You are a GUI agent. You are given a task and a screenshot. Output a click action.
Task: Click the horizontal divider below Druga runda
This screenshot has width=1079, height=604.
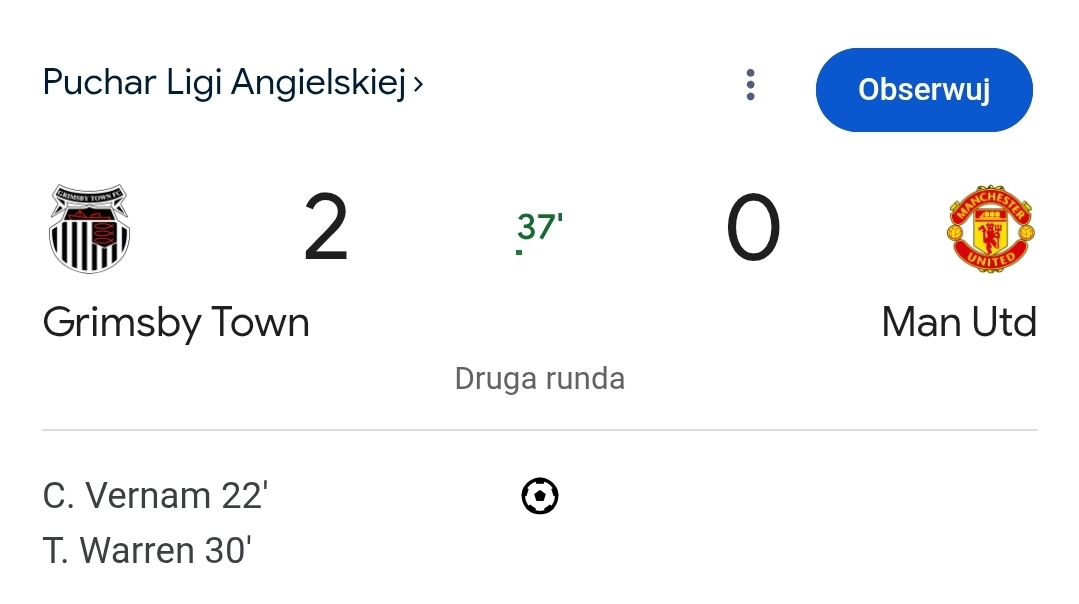point(540,430)
